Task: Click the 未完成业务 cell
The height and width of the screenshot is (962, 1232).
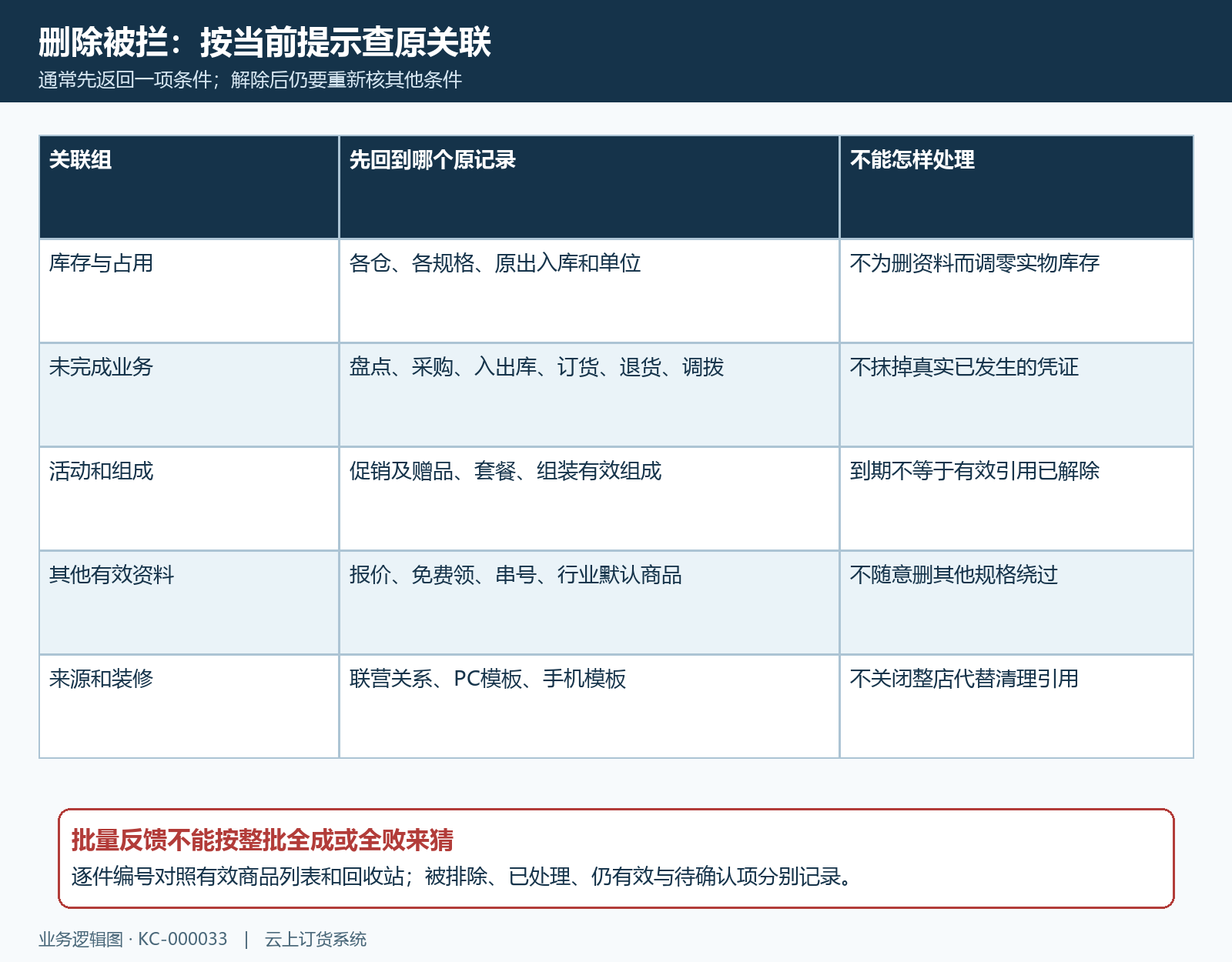Action: [x=189, y=395]
